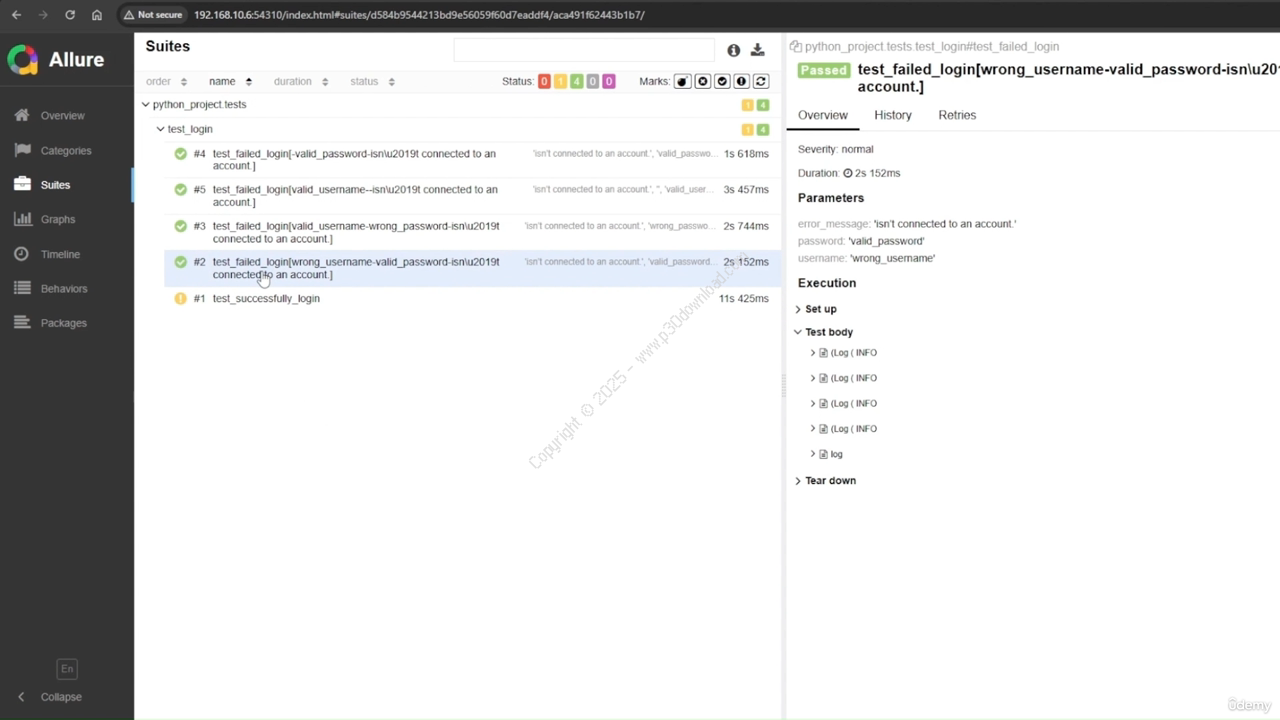Toggle the flaky bomb mark filter

coord(682,81)
